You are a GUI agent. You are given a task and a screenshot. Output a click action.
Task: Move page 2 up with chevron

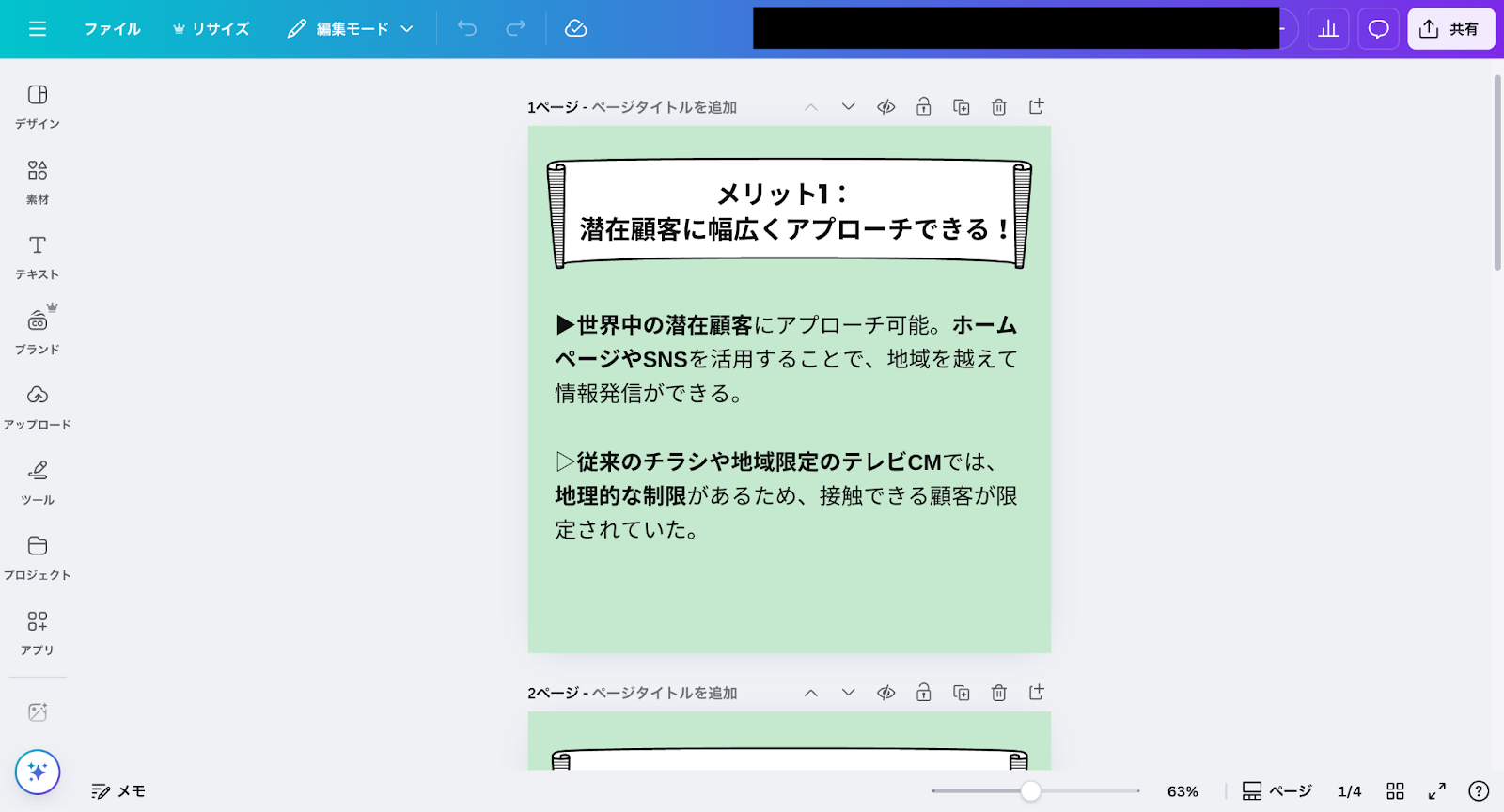click(811, 693)
